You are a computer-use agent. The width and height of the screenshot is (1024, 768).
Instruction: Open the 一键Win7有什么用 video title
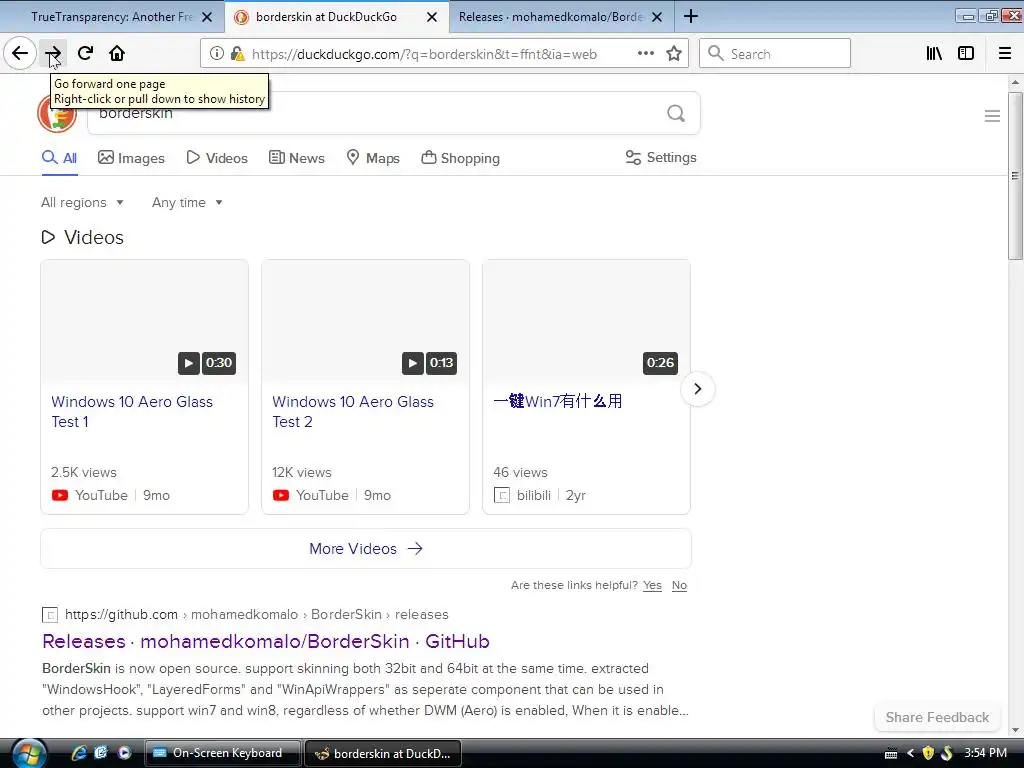[x=558, y=401]
